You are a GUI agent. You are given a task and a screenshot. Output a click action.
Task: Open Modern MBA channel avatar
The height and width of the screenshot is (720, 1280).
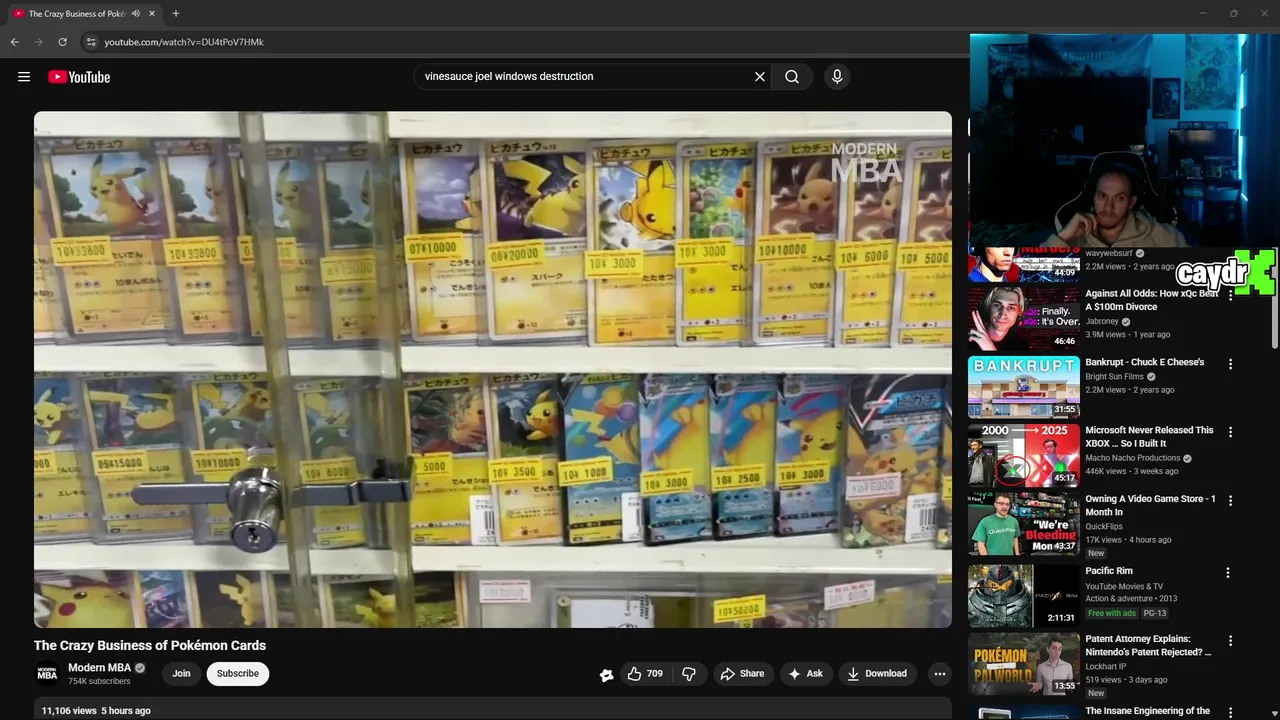pyautogui.click(x=47, y=674)
